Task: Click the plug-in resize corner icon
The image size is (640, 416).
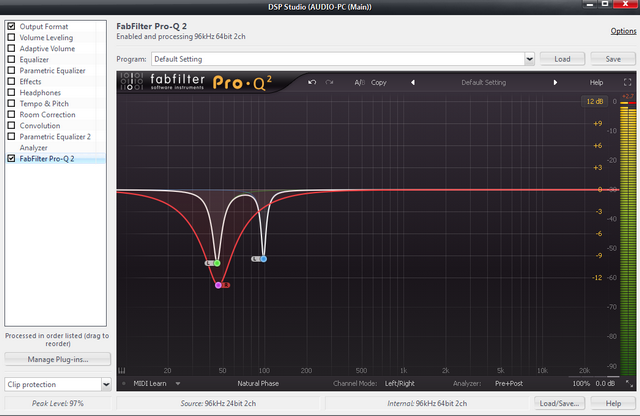Action: [x=629, y=384]
